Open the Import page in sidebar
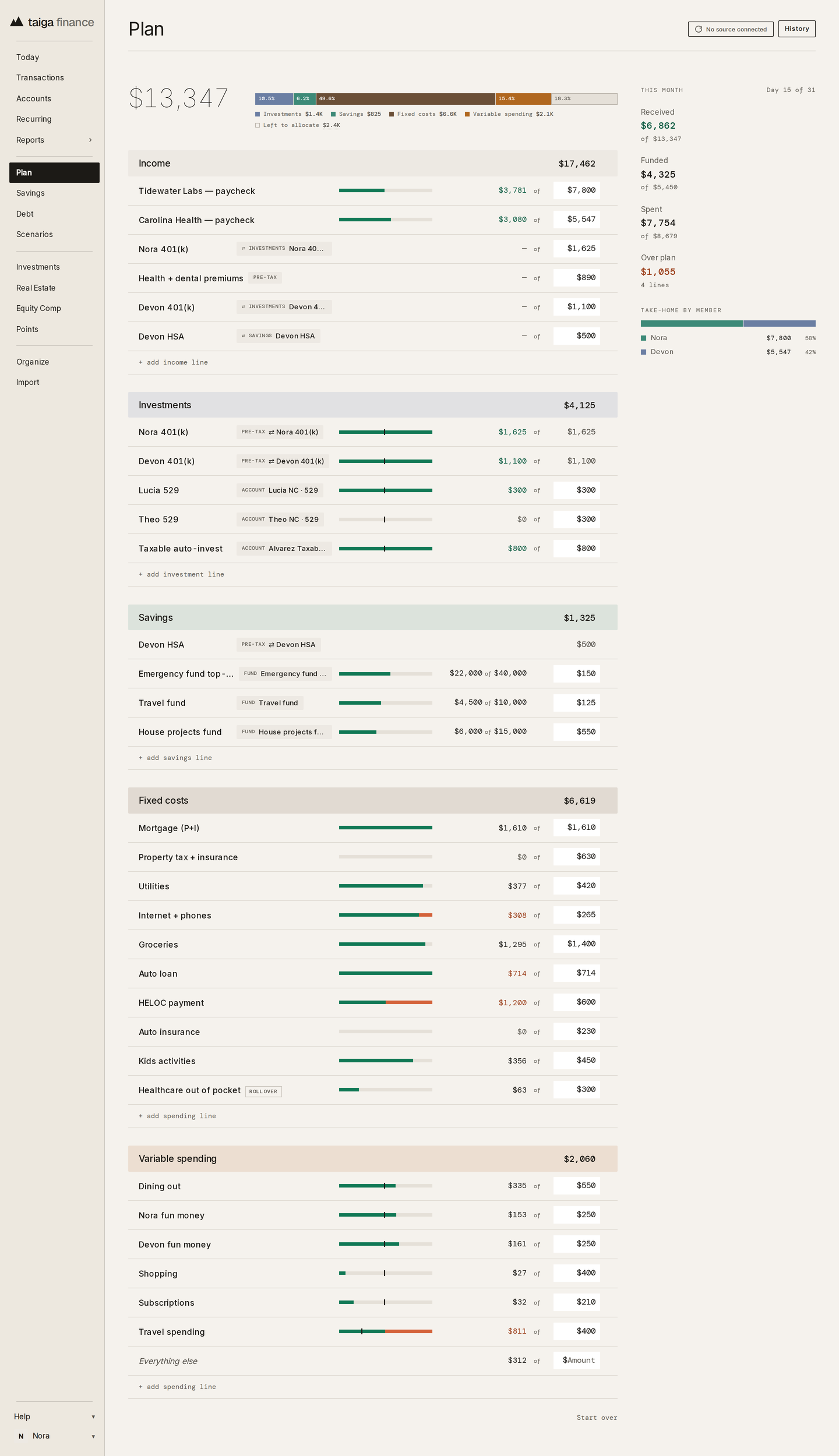The width and height of the screenshot is (839, 1456). [28, 382]
